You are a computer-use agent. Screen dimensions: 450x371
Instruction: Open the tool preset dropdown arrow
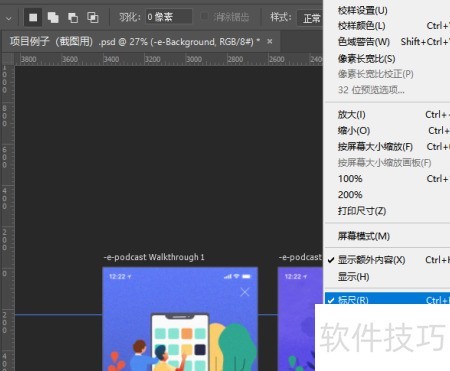(9, 18)
